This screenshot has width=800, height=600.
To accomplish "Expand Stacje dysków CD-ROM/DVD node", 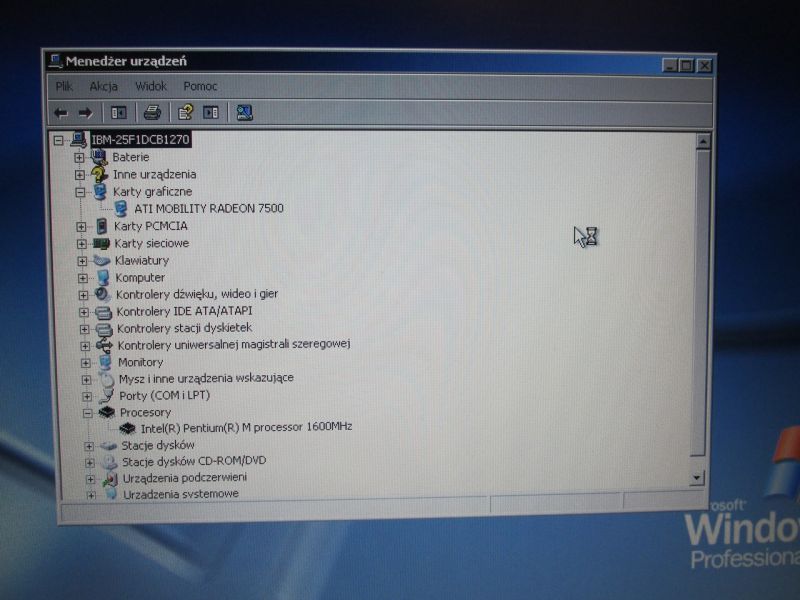I will click(x=89, y=463).
